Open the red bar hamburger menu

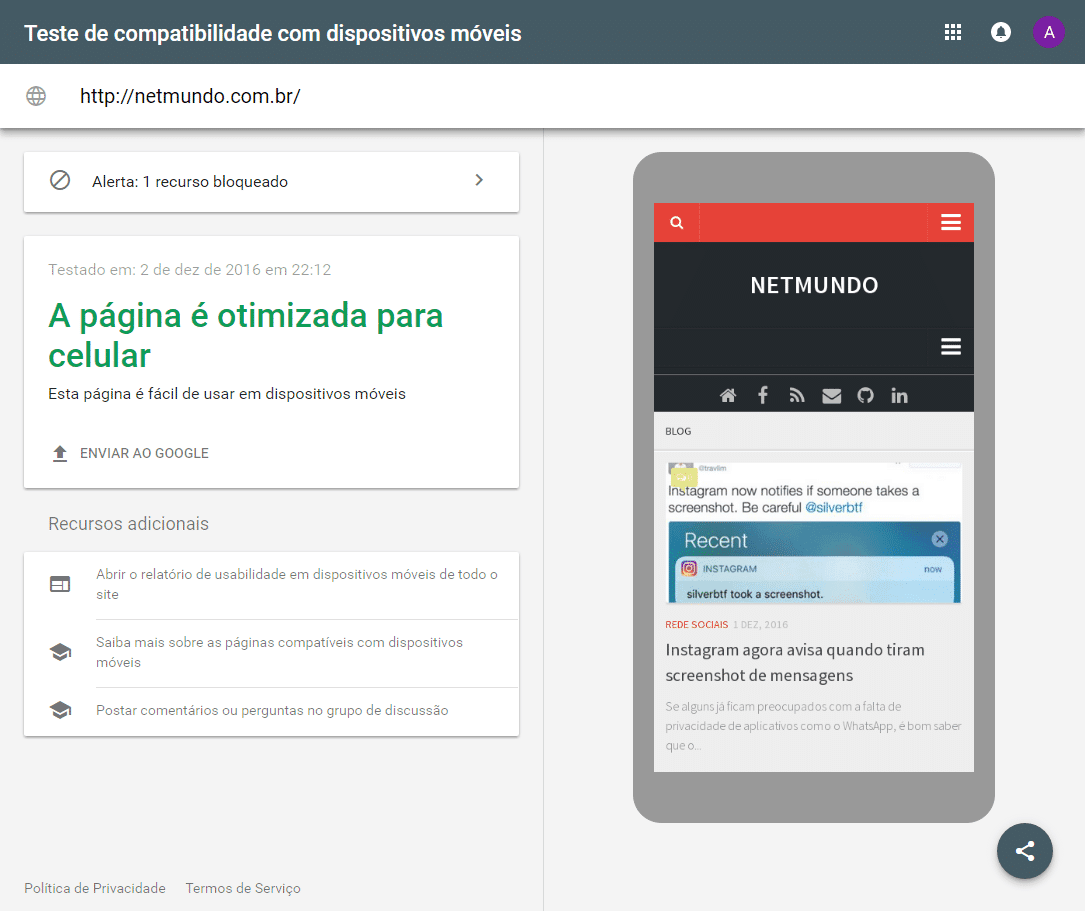point(951,222)
